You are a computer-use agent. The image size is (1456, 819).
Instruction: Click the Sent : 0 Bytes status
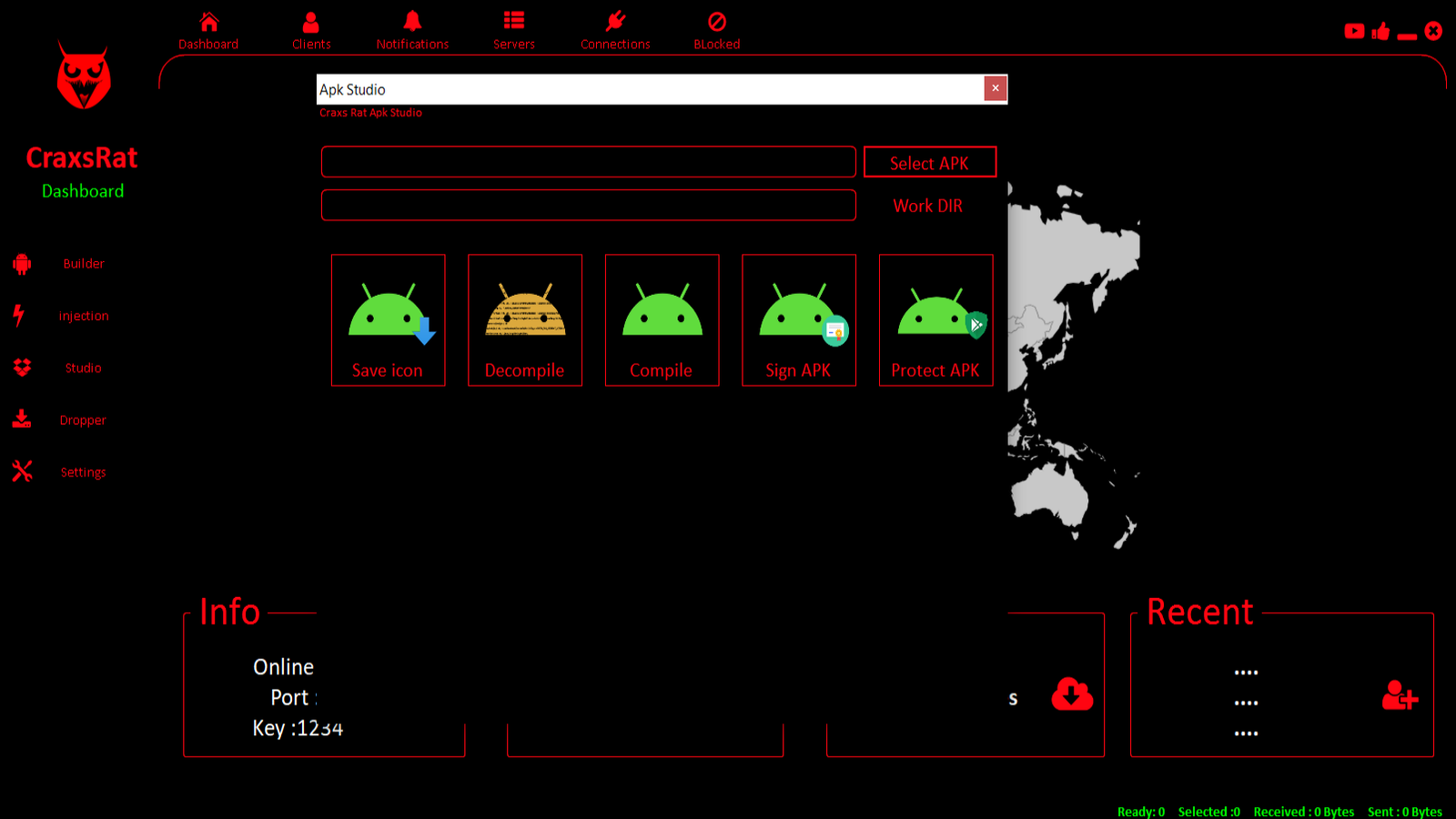click(x=1405, y=812)
